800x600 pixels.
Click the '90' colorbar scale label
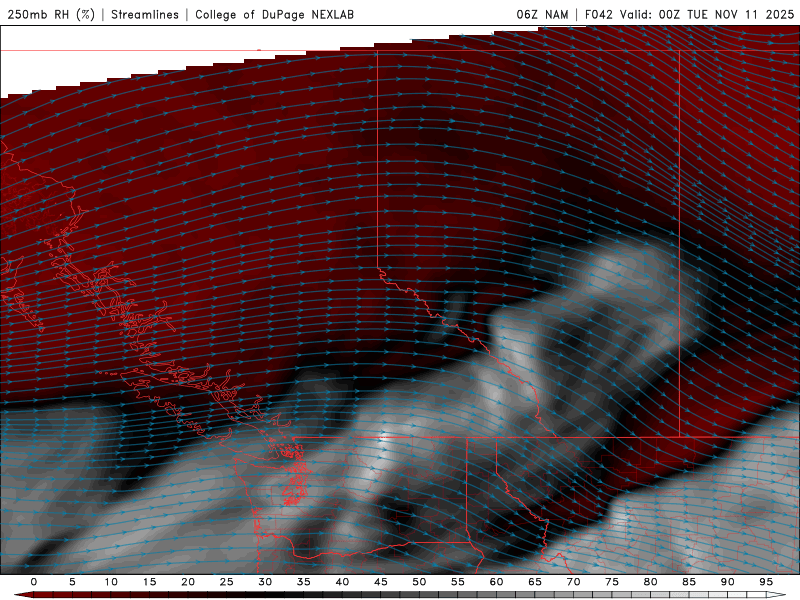pos(727,582)
